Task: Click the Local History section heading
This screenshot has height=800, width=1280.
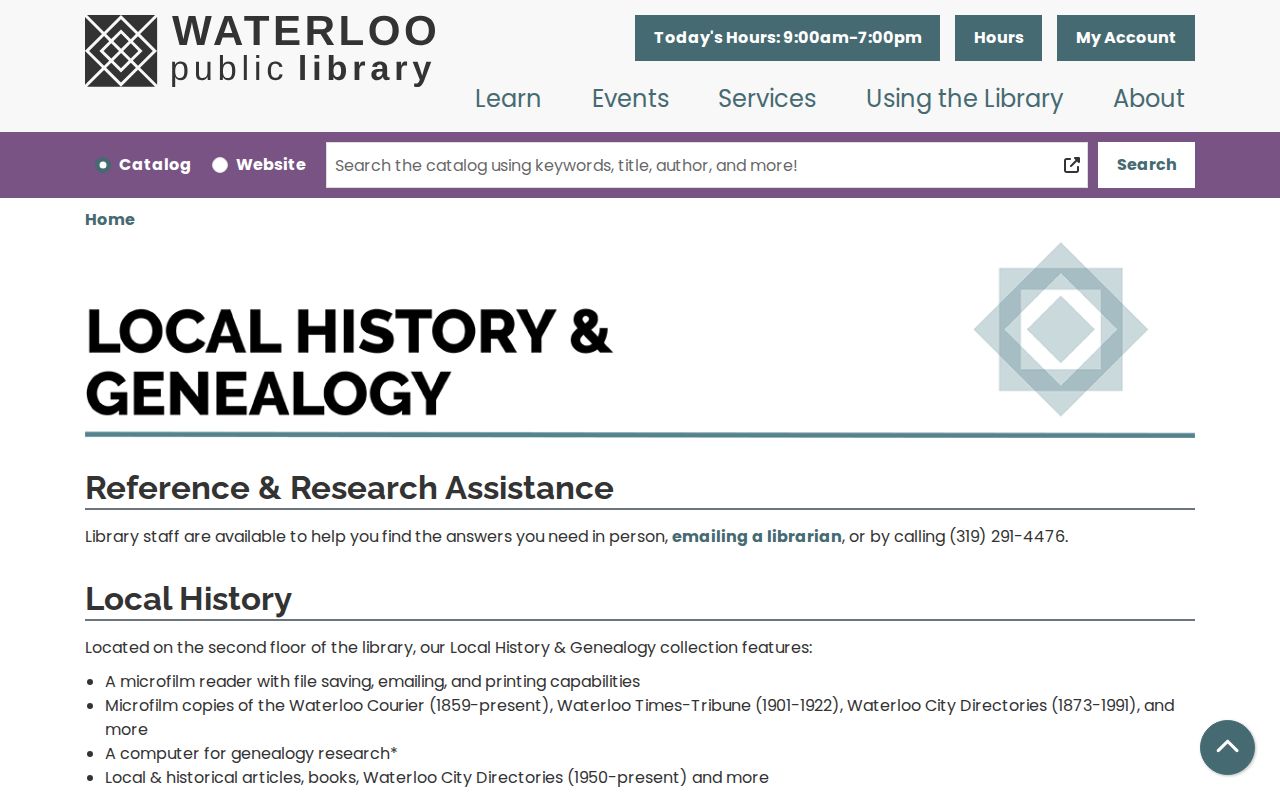Action: pos(188,598)
